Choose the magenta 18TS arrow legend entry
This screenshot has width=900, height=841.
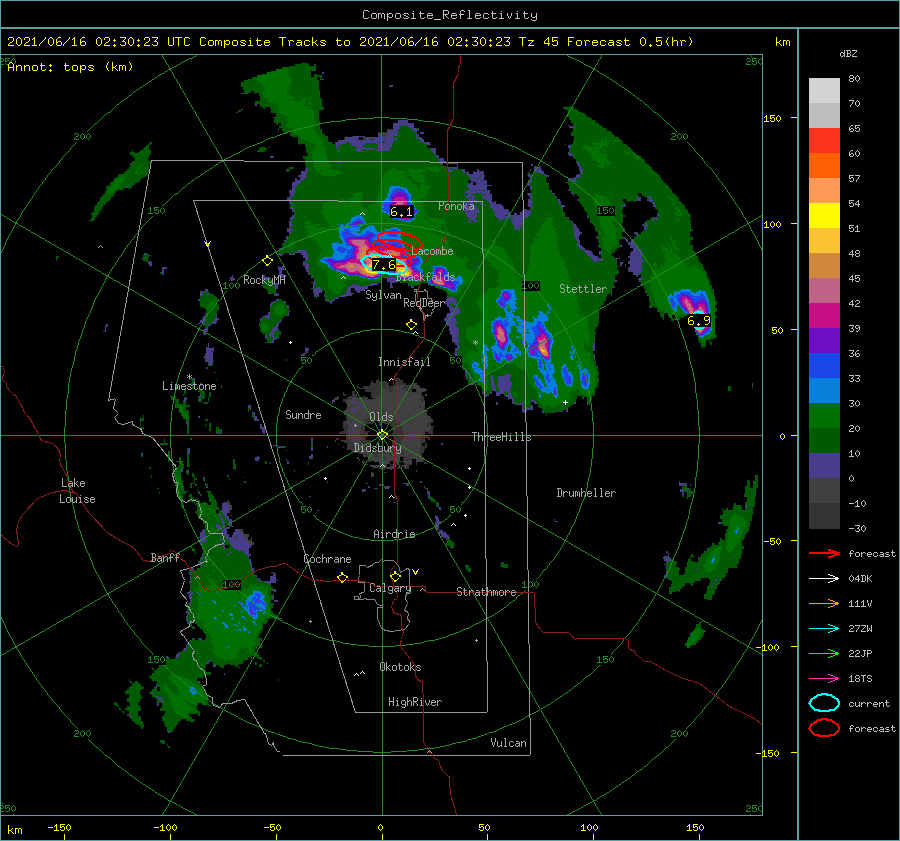pyautogui.click(x=824, y=679)
